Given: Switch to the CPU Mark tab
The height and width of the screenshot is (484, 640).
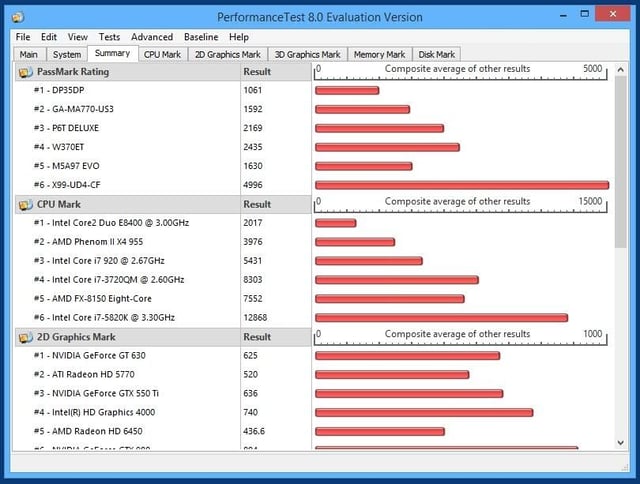Looking at the screenshot, I should (162, 55).
